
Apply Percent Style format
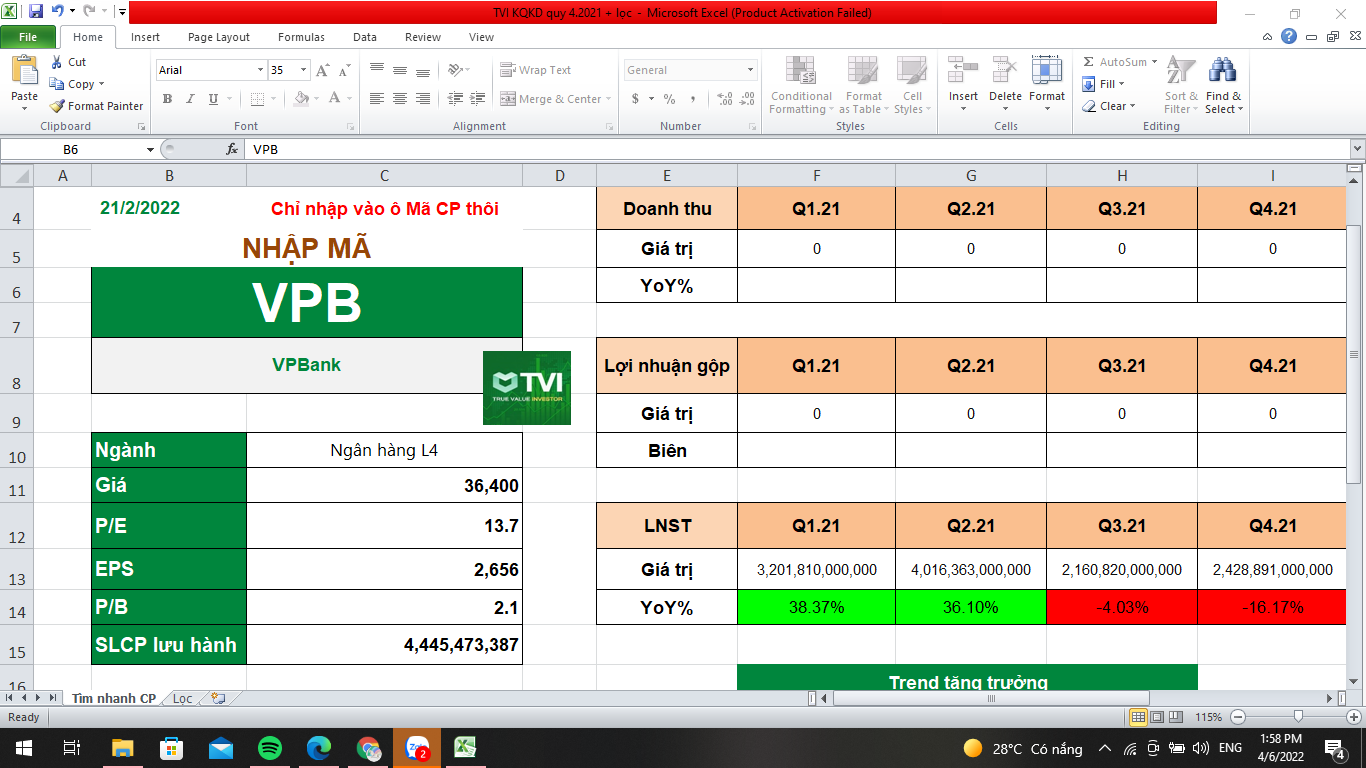669,99
